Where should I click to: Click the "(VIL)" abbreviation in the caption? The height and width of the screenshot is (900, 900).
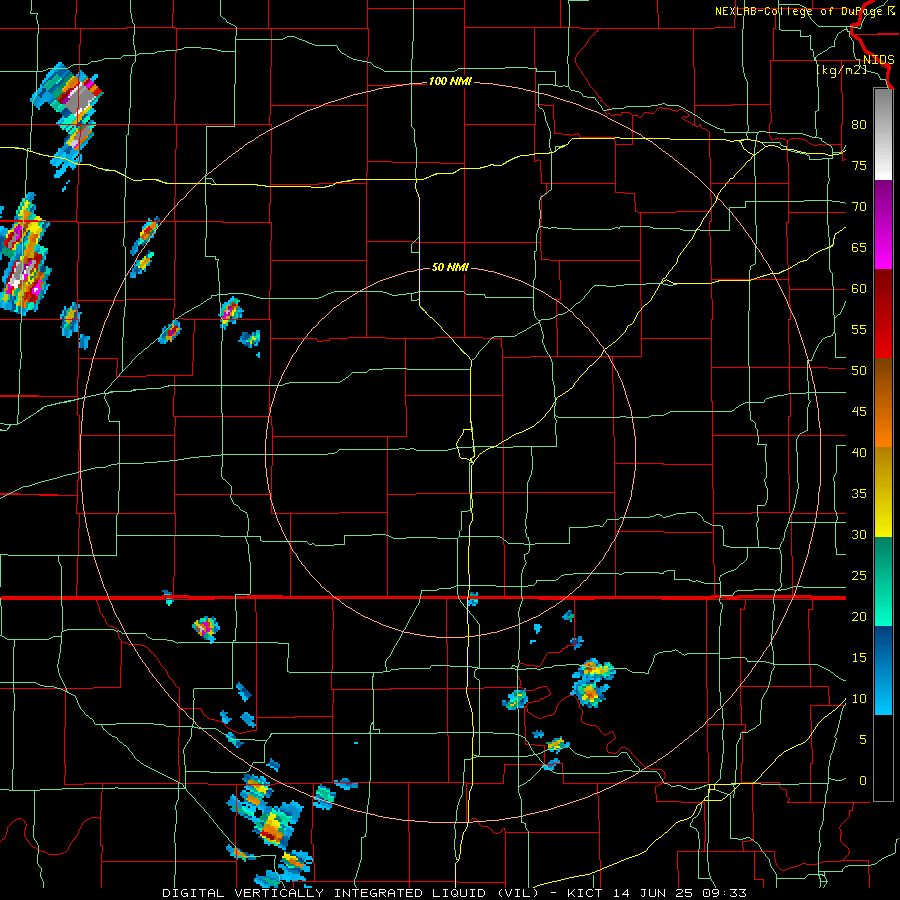pos(518,893)
